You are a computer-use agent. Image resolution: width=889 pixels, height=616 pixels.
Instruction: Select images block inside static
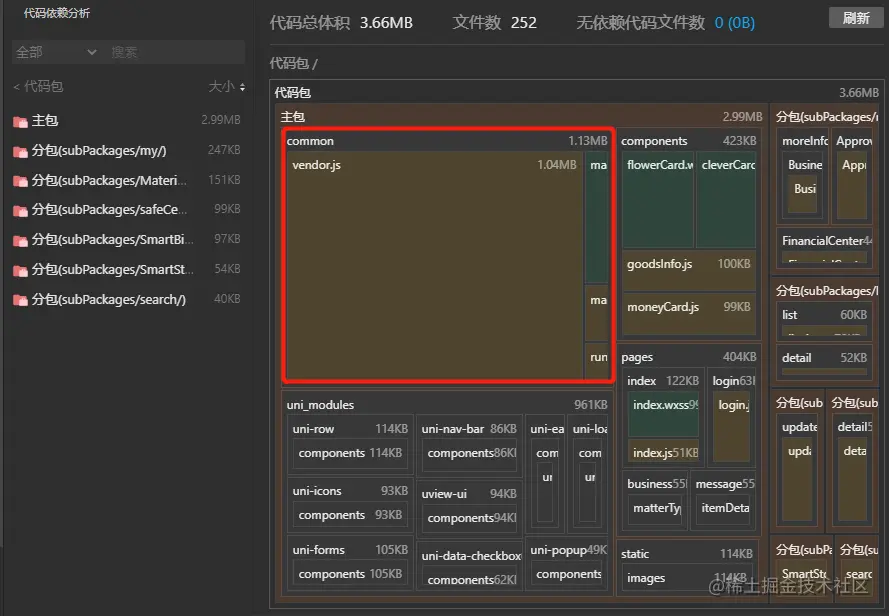689,578
